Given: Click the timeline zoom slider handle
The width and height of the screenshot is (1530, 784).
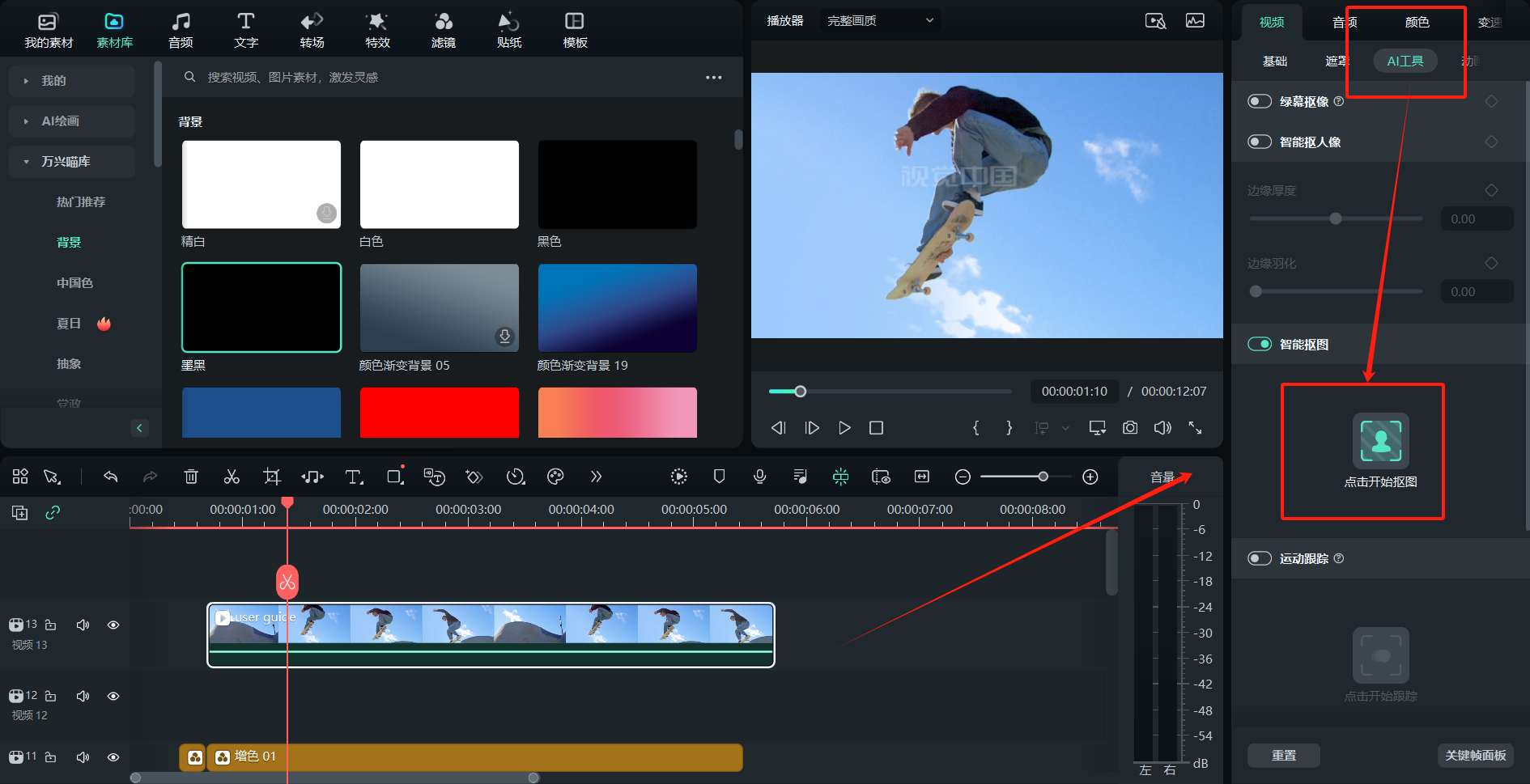Looking at the screenshot, I should point(1043,477).
